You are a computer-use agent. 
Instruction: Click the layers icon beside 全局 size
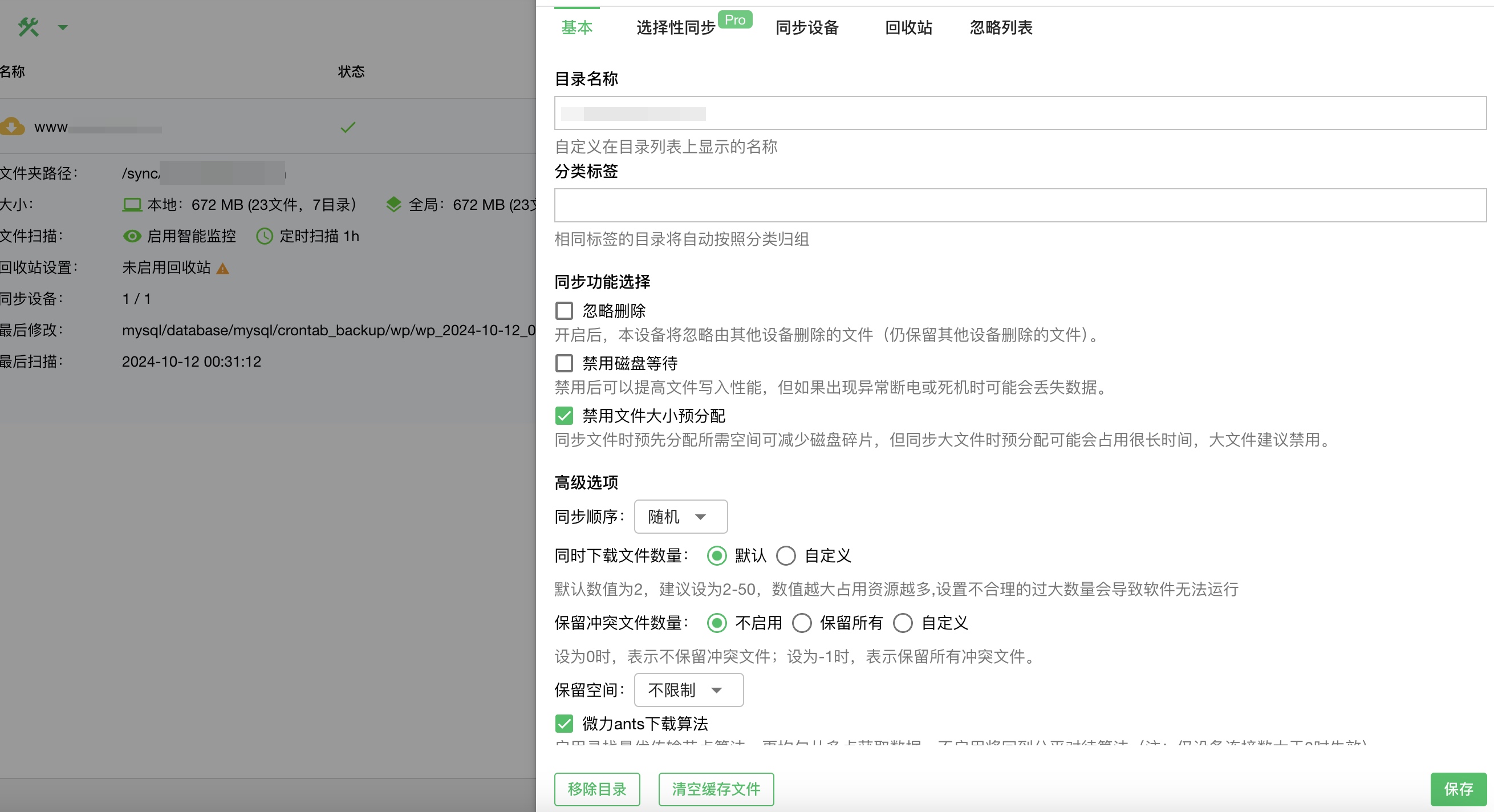[x=394, y=205]
